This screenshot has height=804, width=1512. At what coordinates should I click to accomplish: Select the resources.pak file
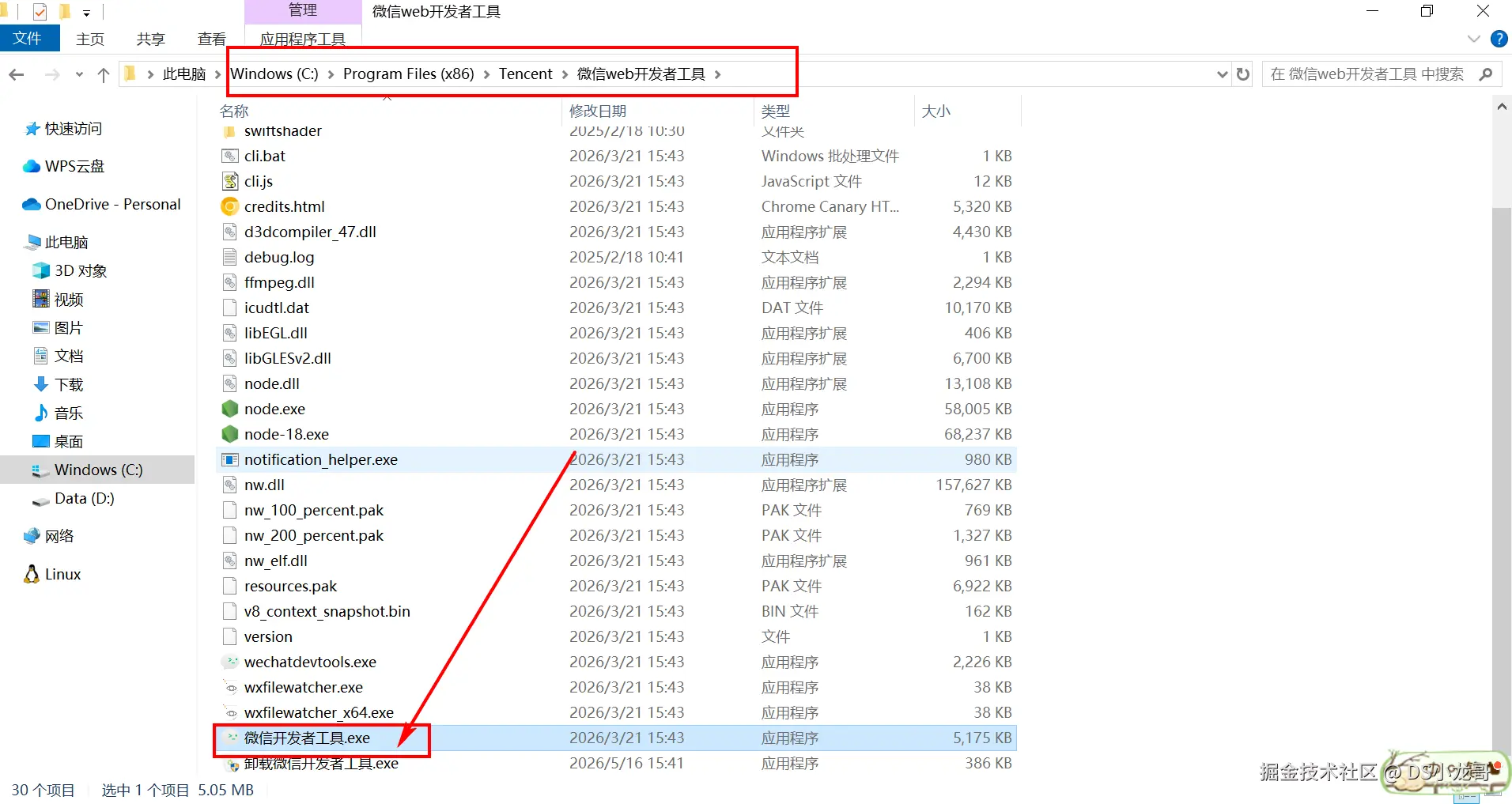616,586
